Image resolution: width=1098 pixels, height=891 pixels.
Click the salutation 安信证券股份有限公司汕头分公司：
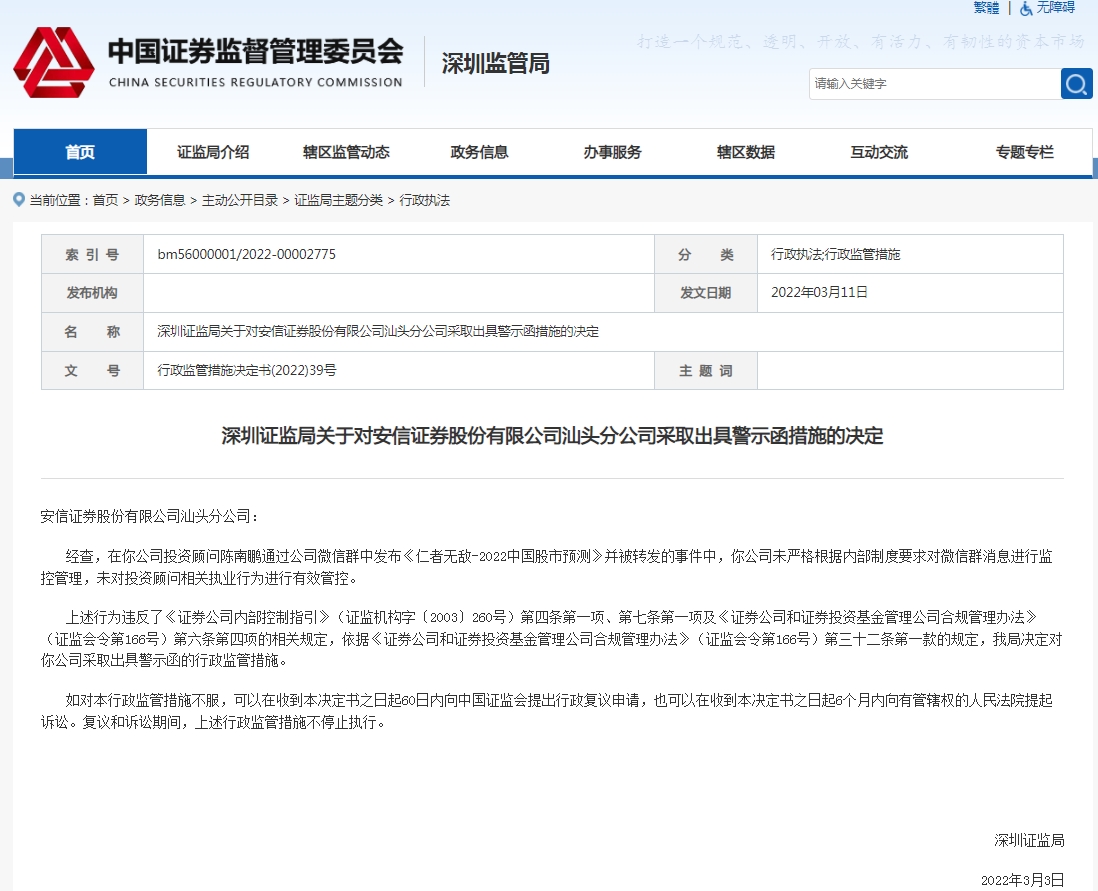coord(149,516)
